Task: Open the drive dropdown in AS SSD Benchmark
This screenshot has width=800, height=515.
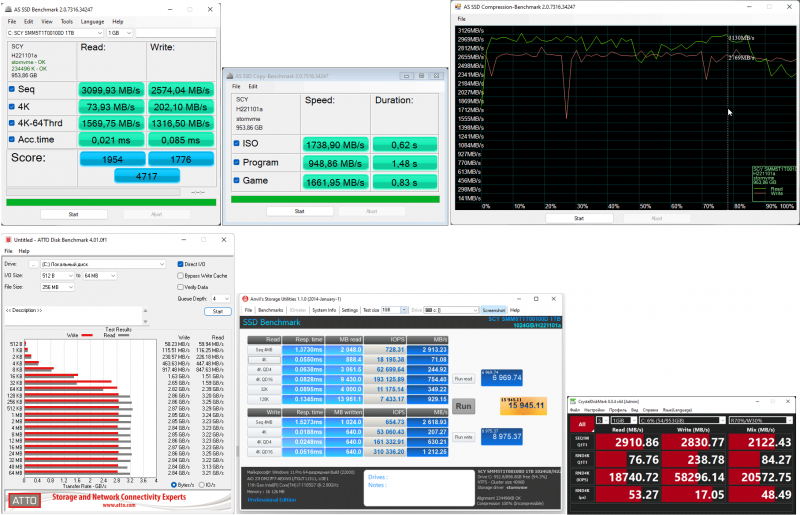Action: pyautogui.click(x=55, y=33)
